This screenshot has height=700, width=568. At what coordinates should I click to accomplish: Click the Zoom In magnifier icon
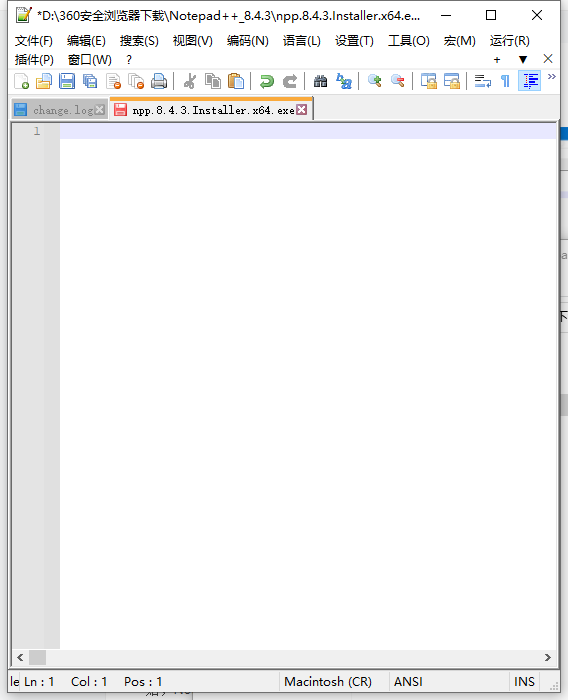pyautogui.click(x=375, y=81)
